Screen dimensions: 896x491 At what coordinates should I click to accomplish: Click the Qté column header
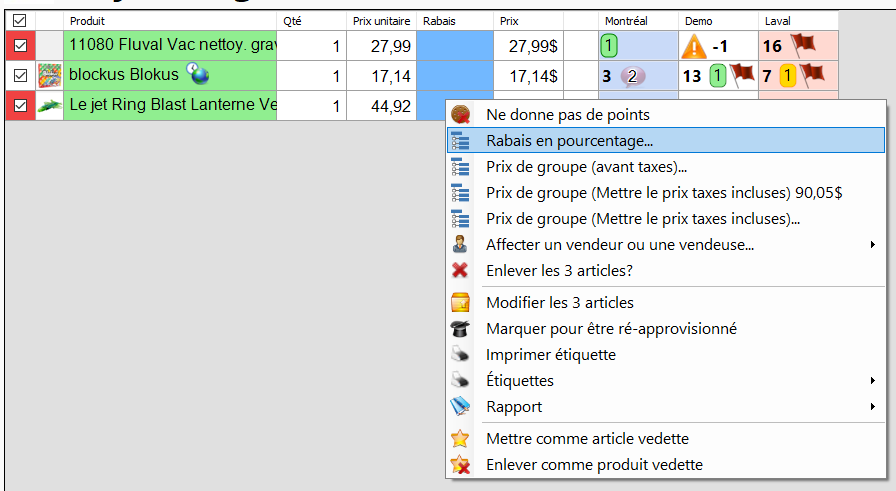click(x=311, y=21)
